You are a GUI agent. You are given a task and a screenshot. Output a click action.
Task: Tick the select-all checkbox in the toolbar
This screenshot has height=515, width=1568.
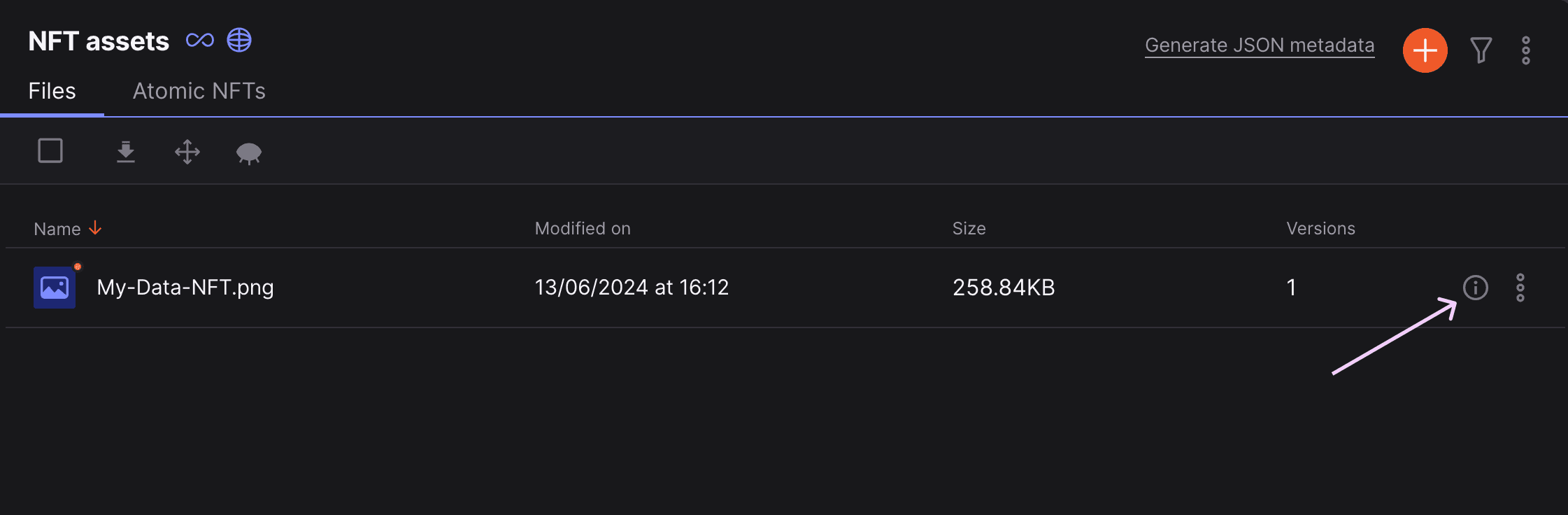50,150
